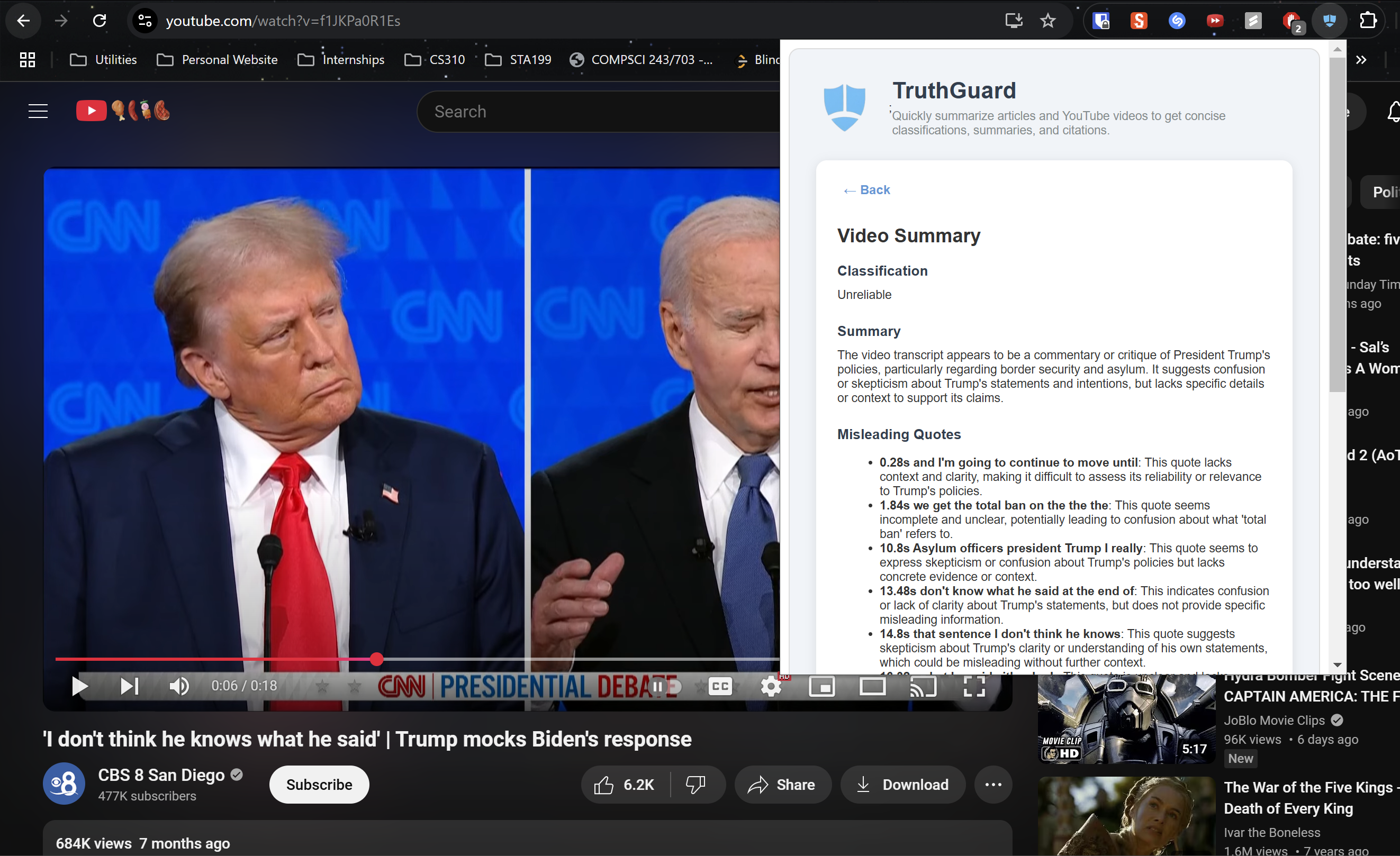Dislike the video
Image resolution: width=1400 pixels, height=856 pixels.
pos(696,785)
